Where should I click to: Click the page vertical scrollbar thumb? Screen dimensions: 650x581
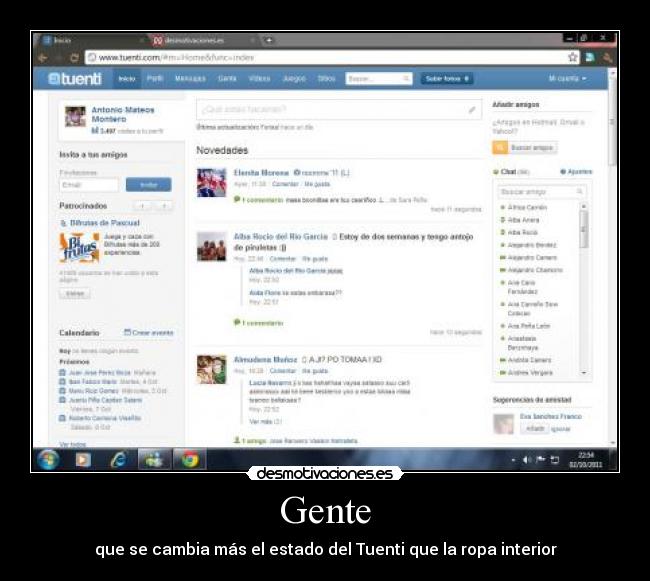point(613,124)
